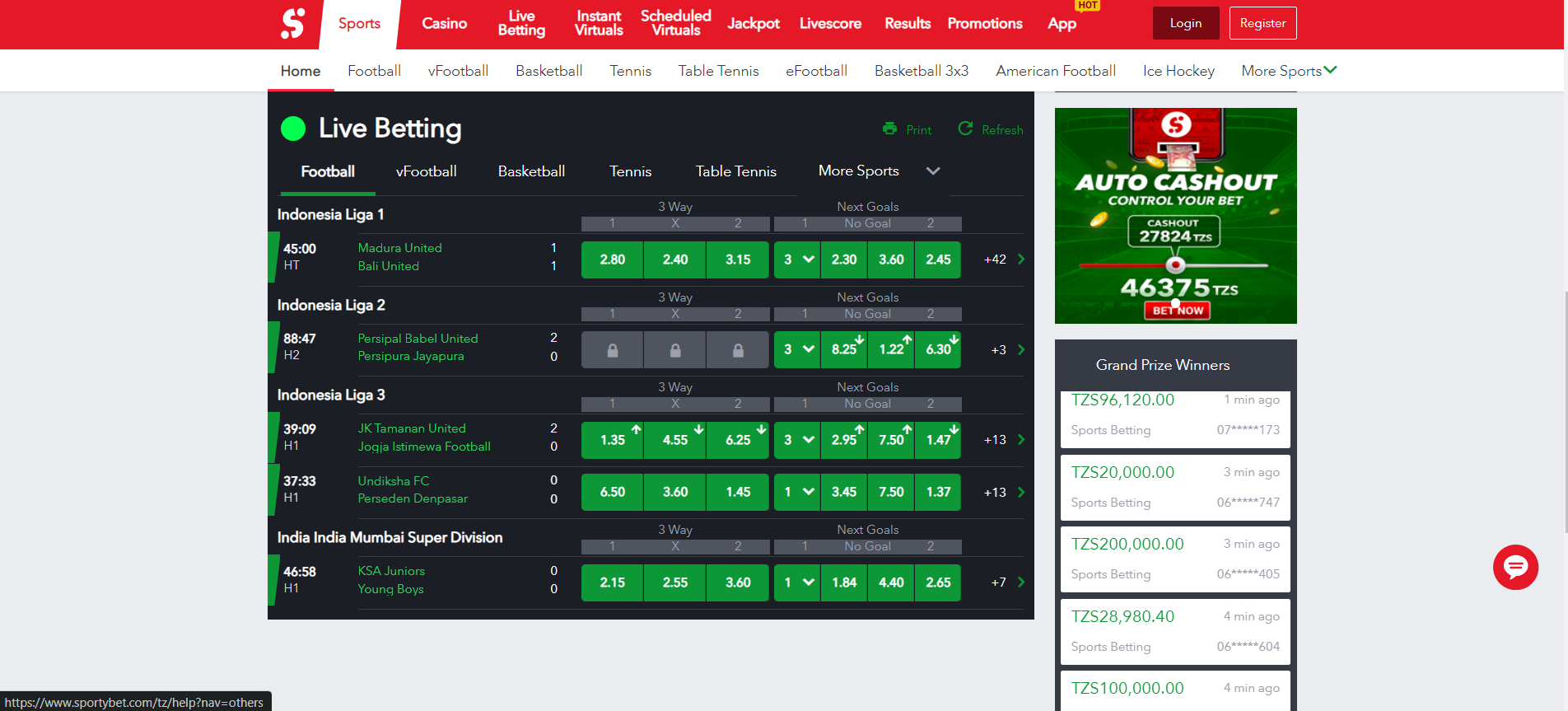Select KSA Juniors next goal odds 1.84
The width and height of the screenshot is (1568, 711).
point(844,582)
